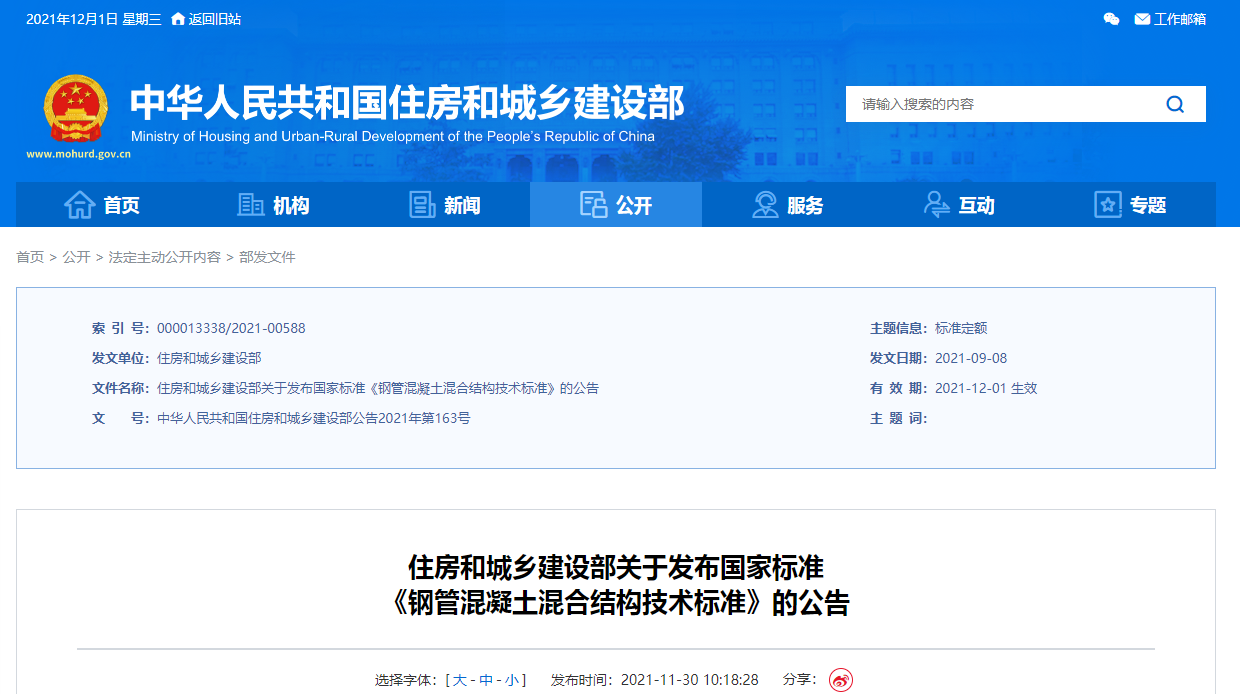1240x694 pixels.
Task: Open the 专题 special topics tab
Action: (1130, 205)
